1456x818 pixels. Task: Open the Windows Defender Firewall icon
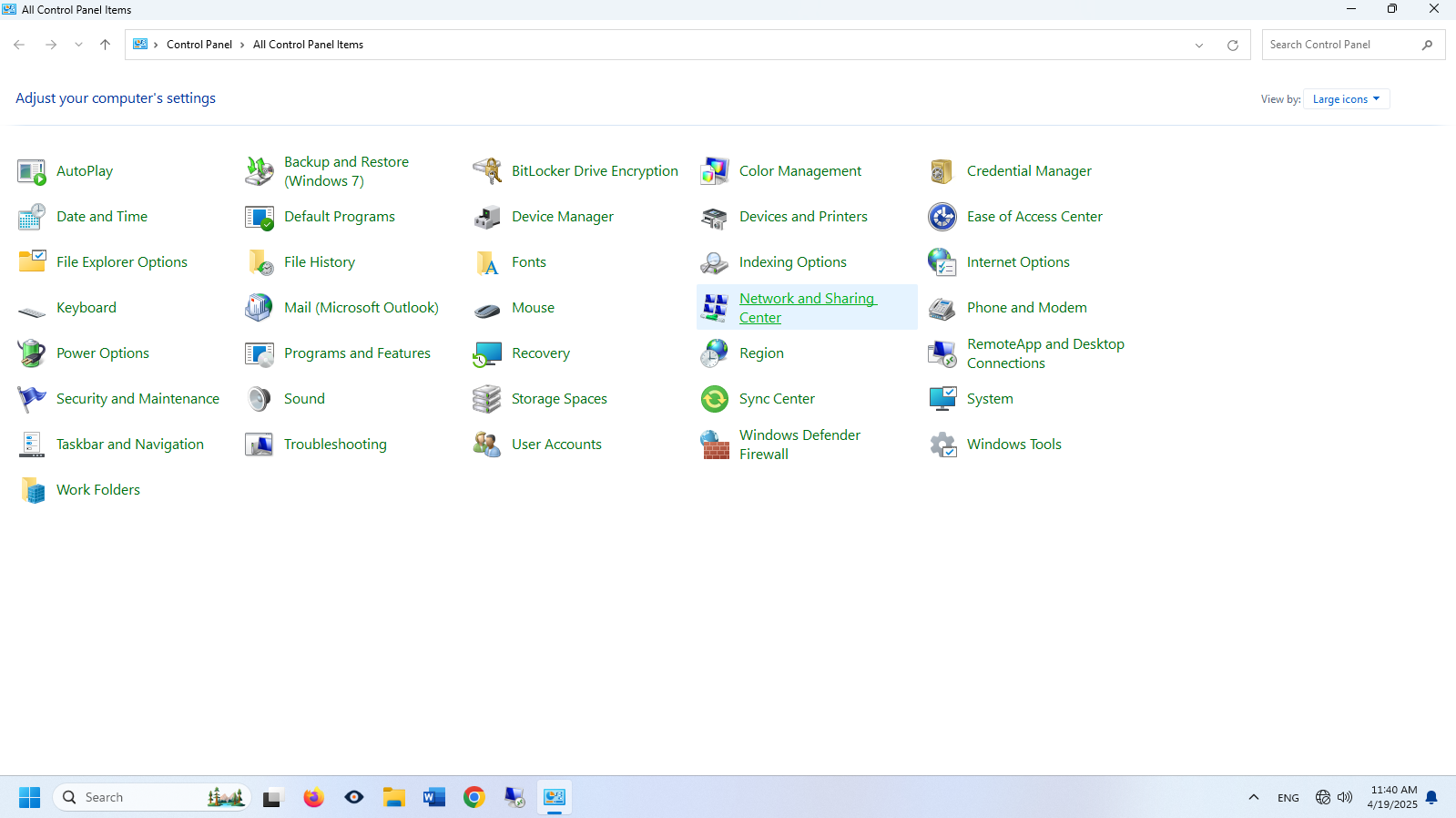click(715, 445)
